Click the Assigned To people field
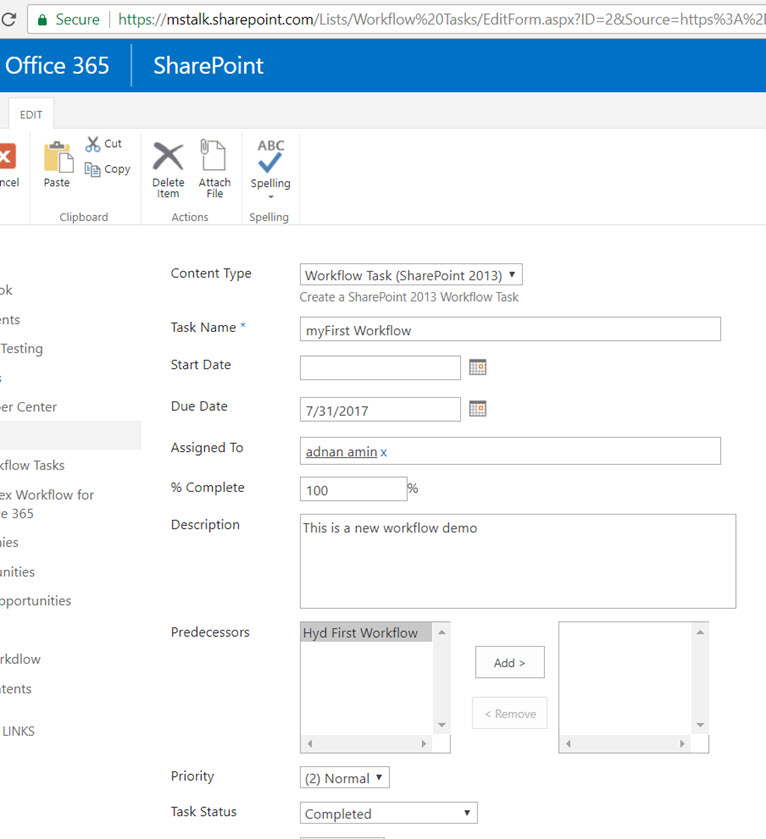 510,451
